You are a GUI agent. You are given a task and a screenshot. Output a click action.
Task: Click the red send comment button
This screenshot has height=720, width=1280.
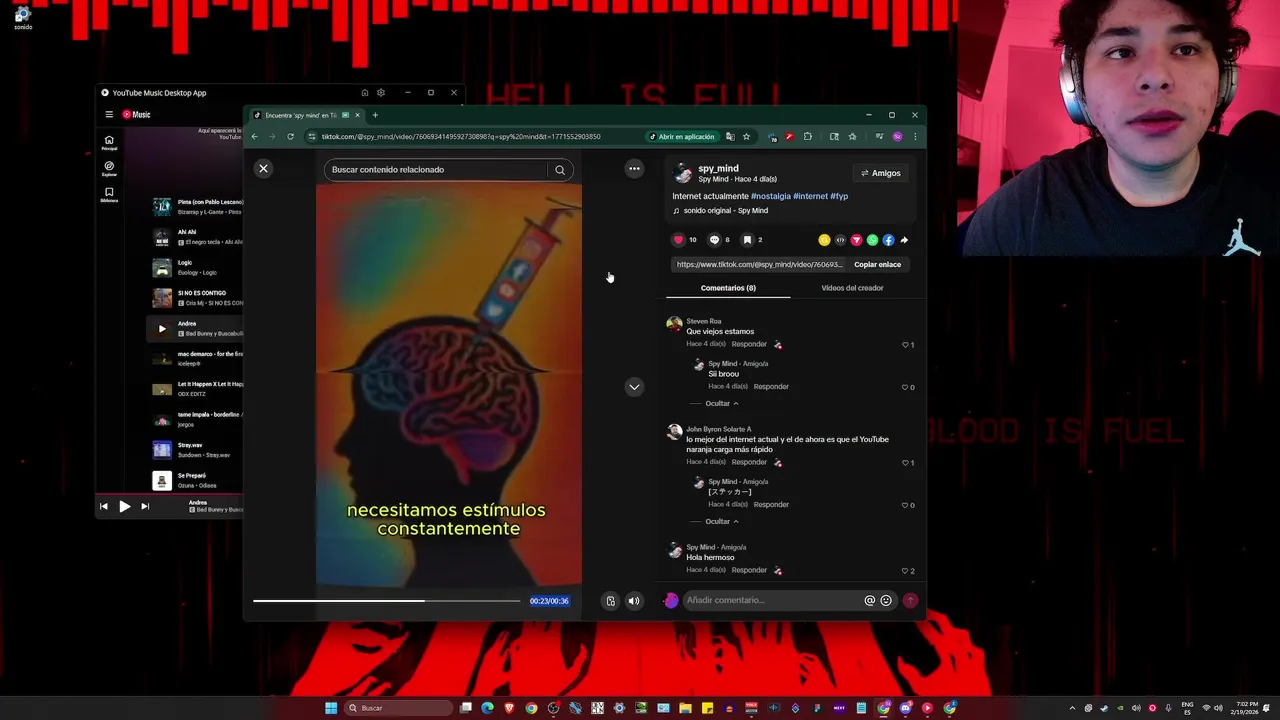[x=910, y=601]
